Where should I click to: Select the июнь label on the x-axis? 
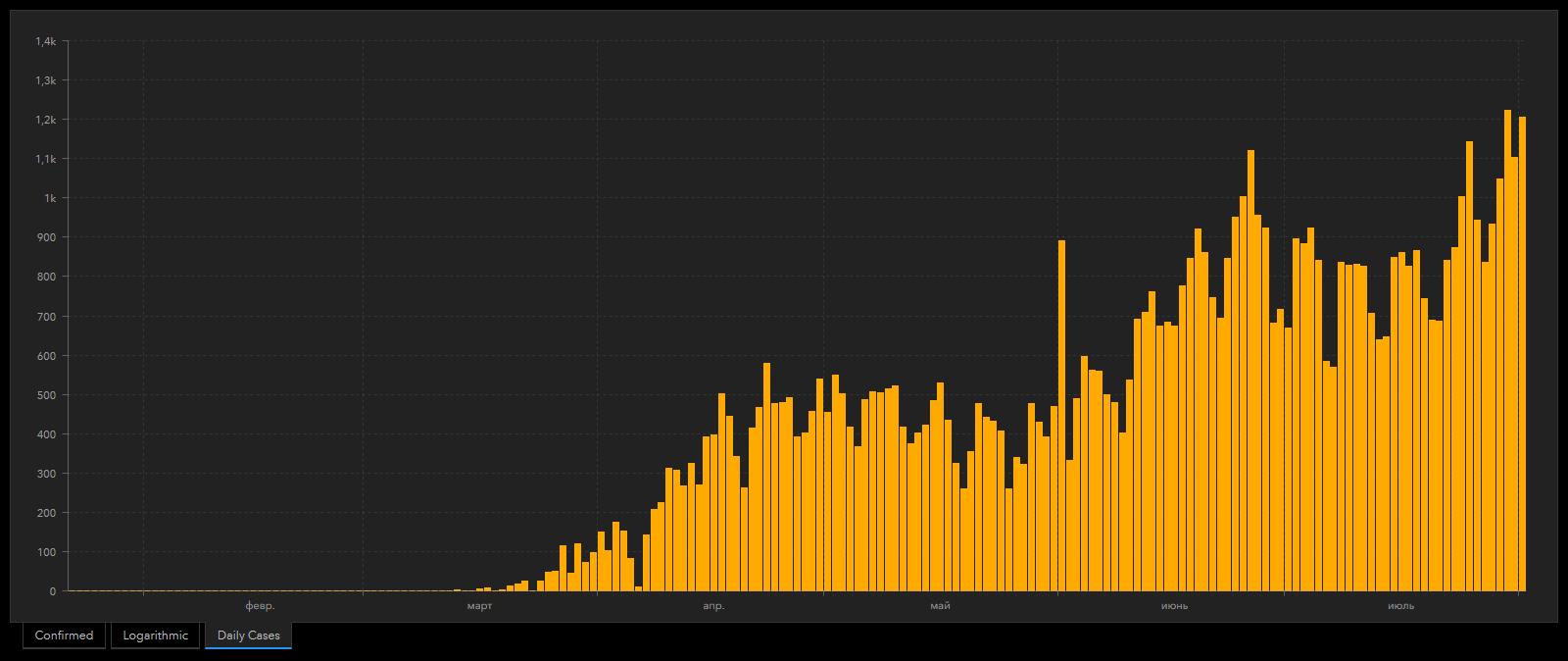pos(1174,606)
